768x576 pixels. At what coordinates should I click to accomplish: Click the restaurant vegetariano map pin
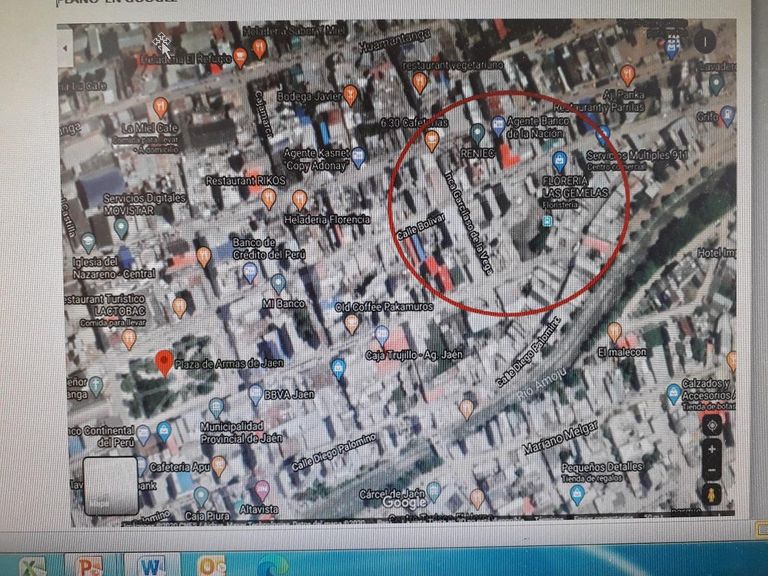click(420, 83)
